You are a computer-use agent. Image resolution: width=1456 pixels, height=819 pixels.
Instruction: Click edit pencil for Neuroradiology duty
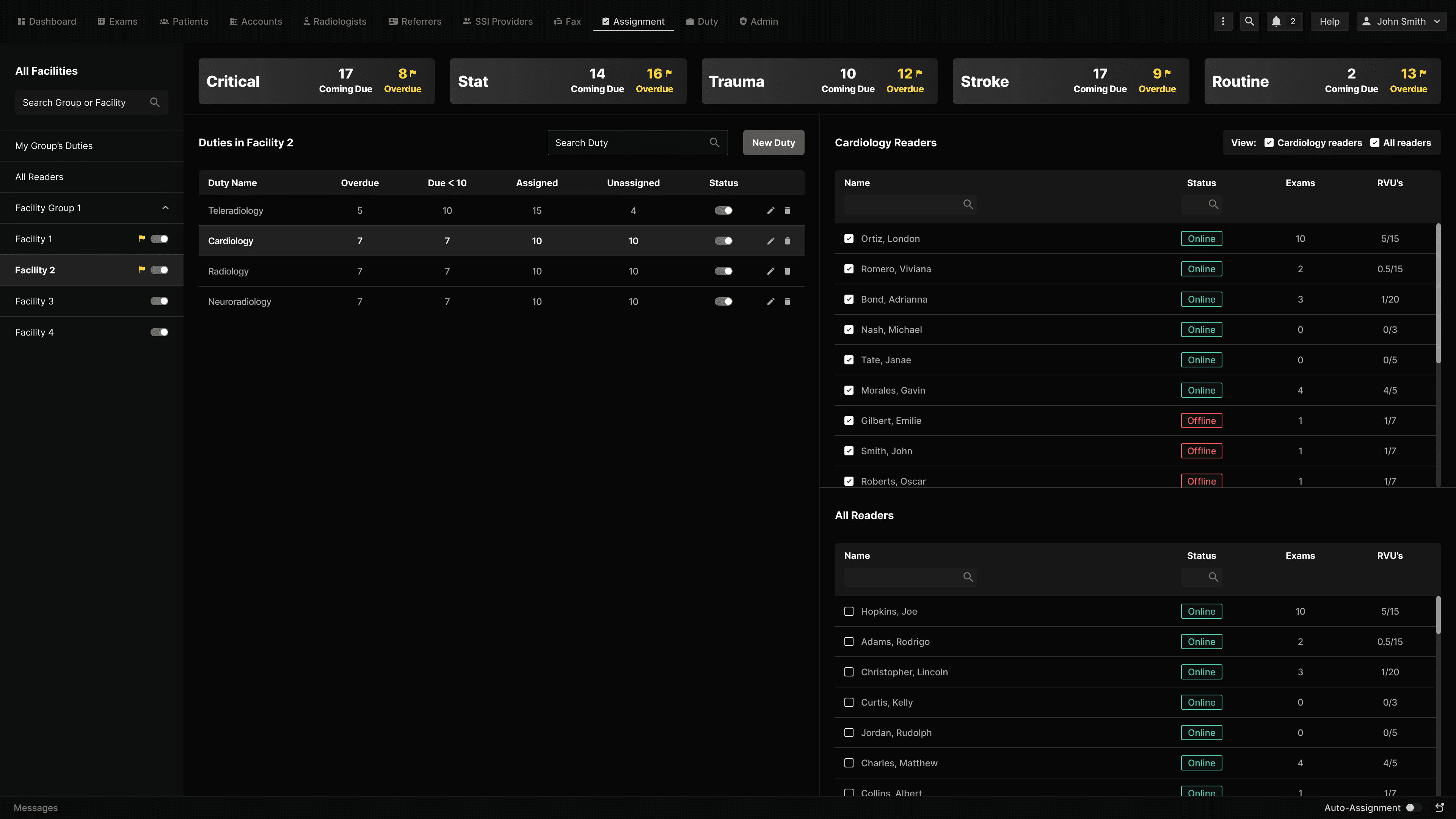click(x=770, y=302)
